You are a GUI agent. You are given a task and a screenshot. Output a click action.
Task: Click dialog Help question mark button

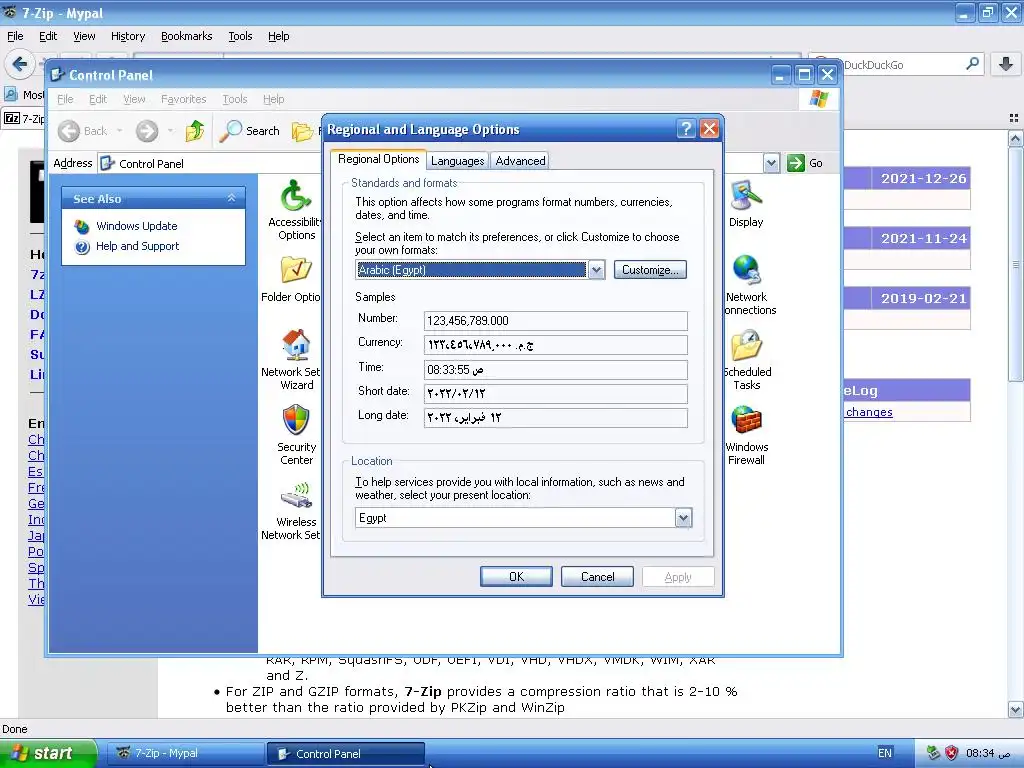(x=686, y=129)
